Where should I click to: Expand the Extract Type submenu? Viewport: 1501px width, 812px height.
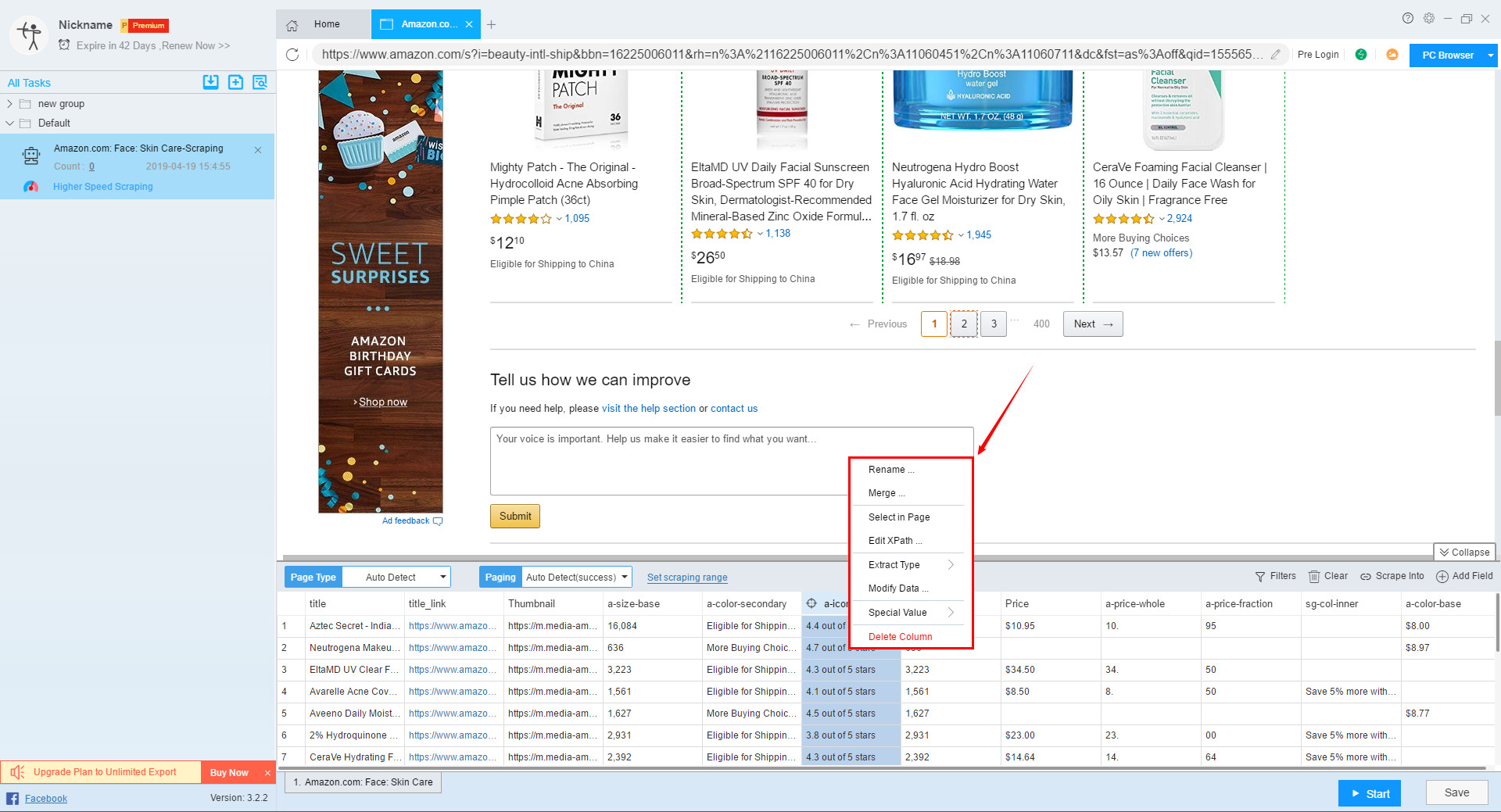pos(951,564)
